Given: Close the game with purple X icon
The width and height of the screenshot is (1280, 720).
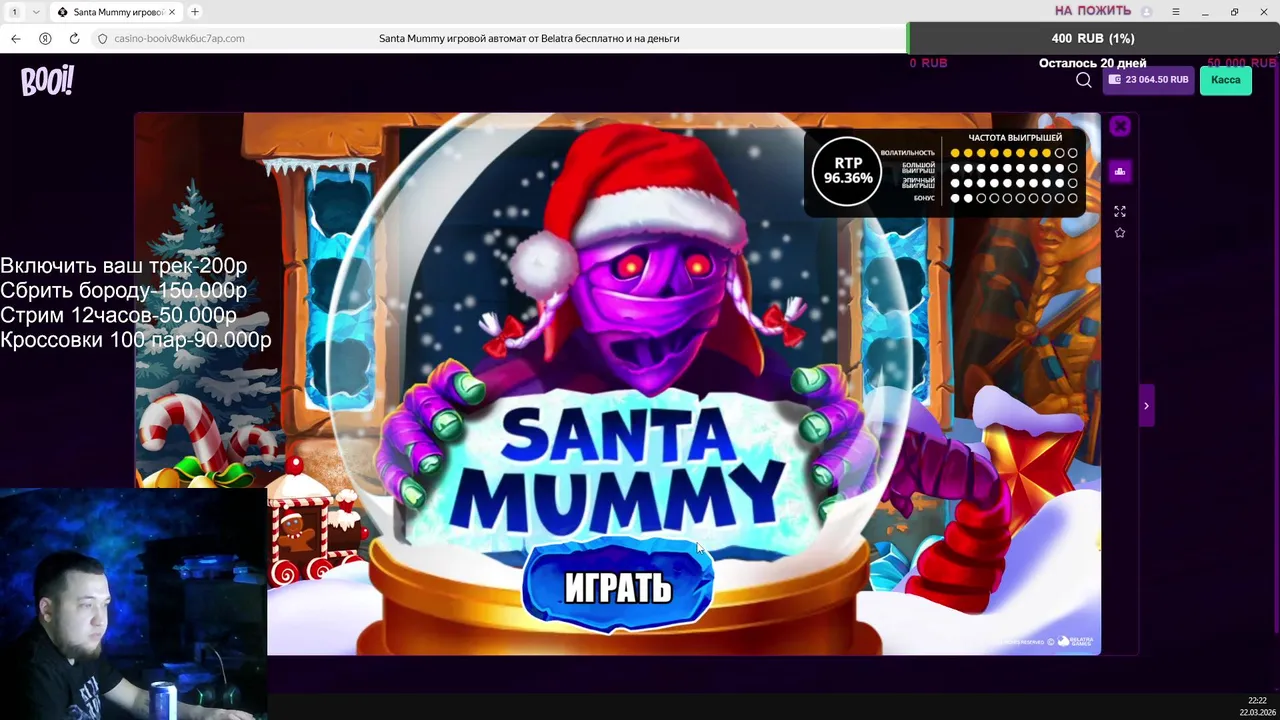Looking at the screenshot, I should point(1120,126).
